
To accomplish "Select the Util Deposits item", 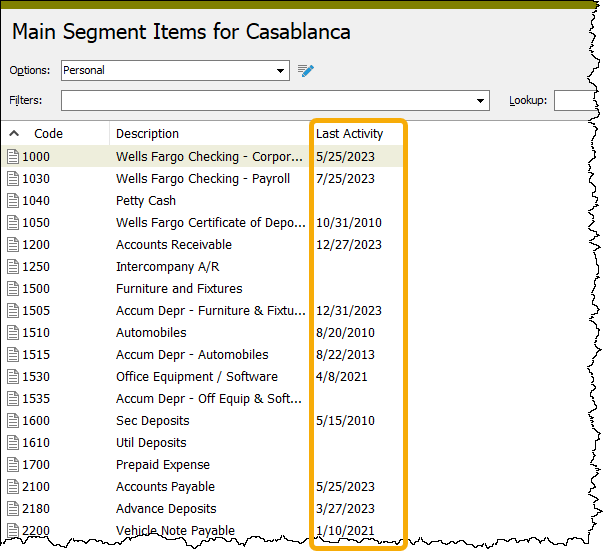I will [x=151, y=443].
